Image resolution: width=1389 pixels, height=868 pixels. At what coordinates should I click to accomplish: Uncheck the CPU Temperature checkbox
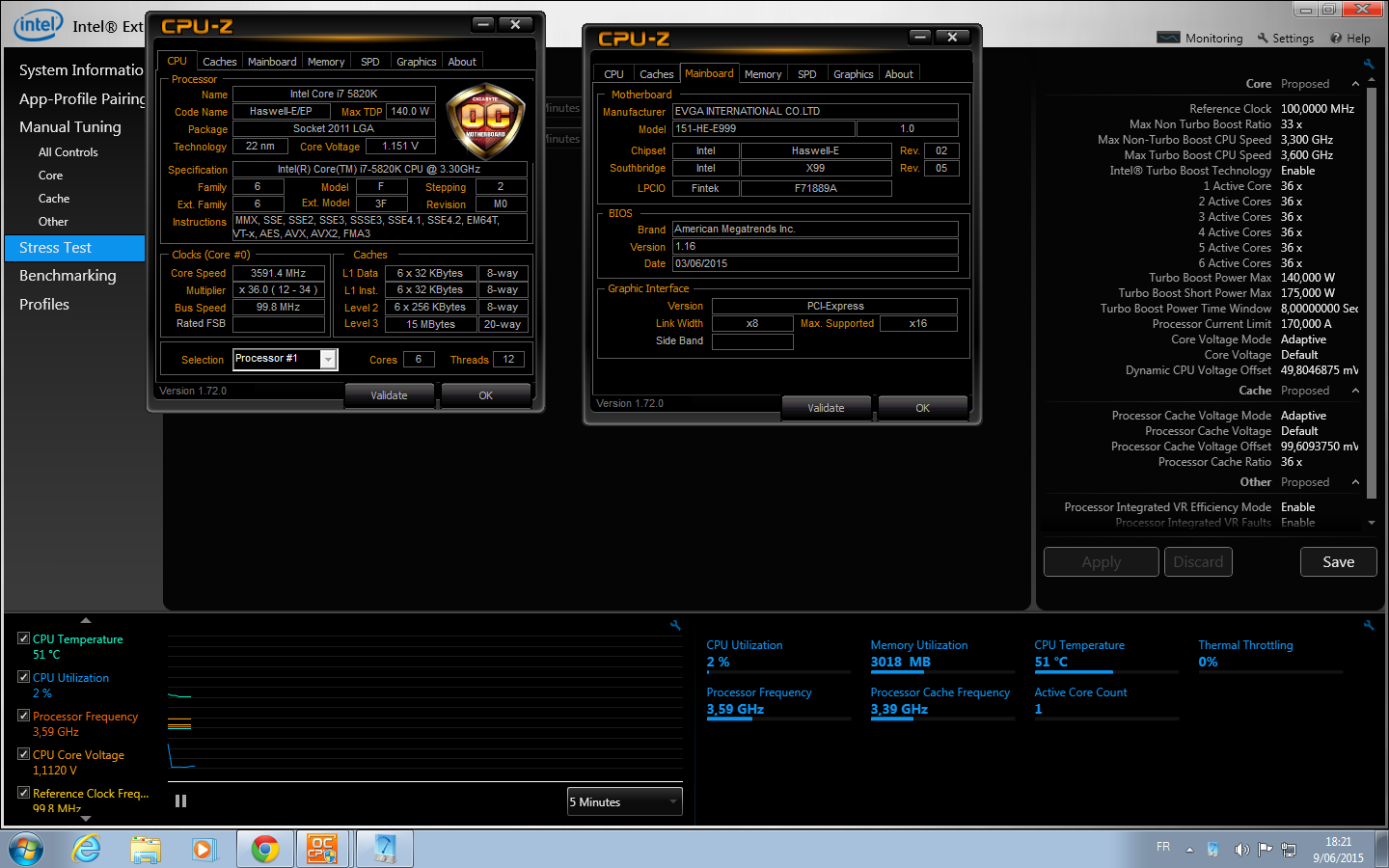[x=24, y=638]
